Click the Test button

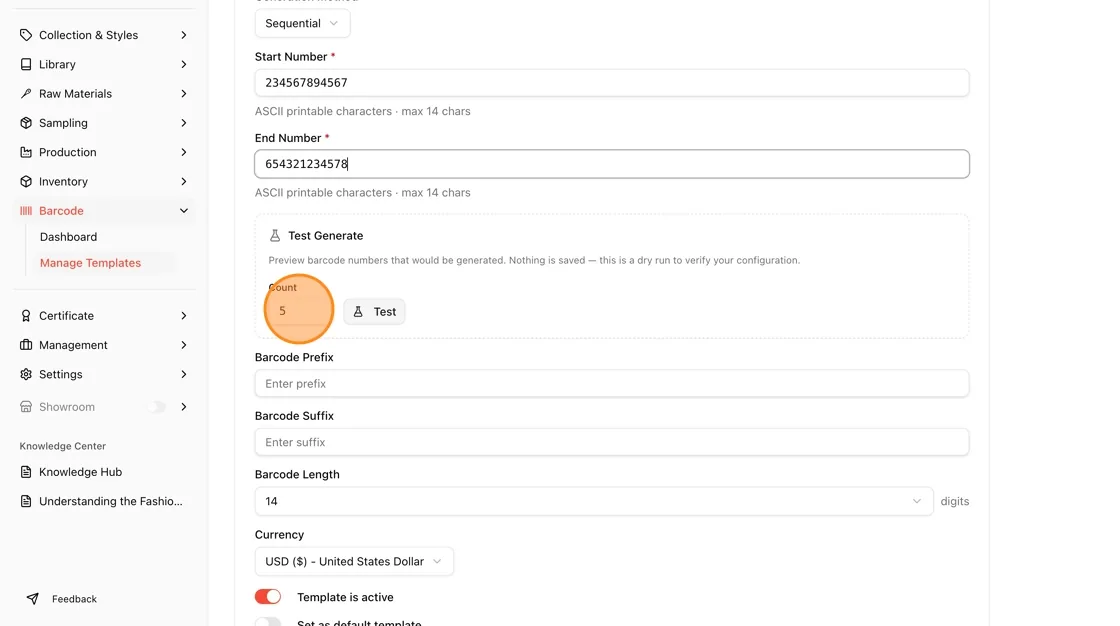click(x=374, y=312)
